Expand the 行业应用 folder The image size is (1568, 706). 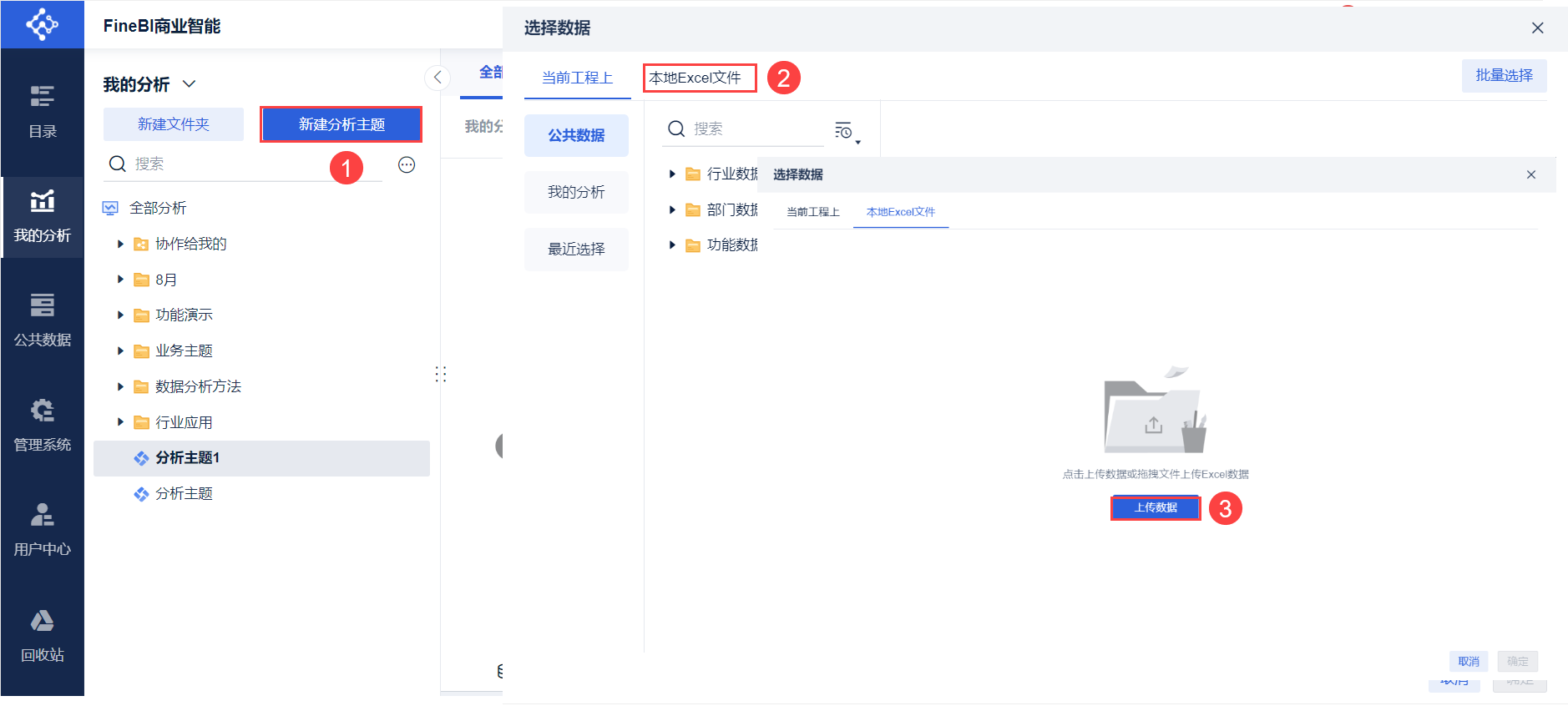click(x=120, y=422)
